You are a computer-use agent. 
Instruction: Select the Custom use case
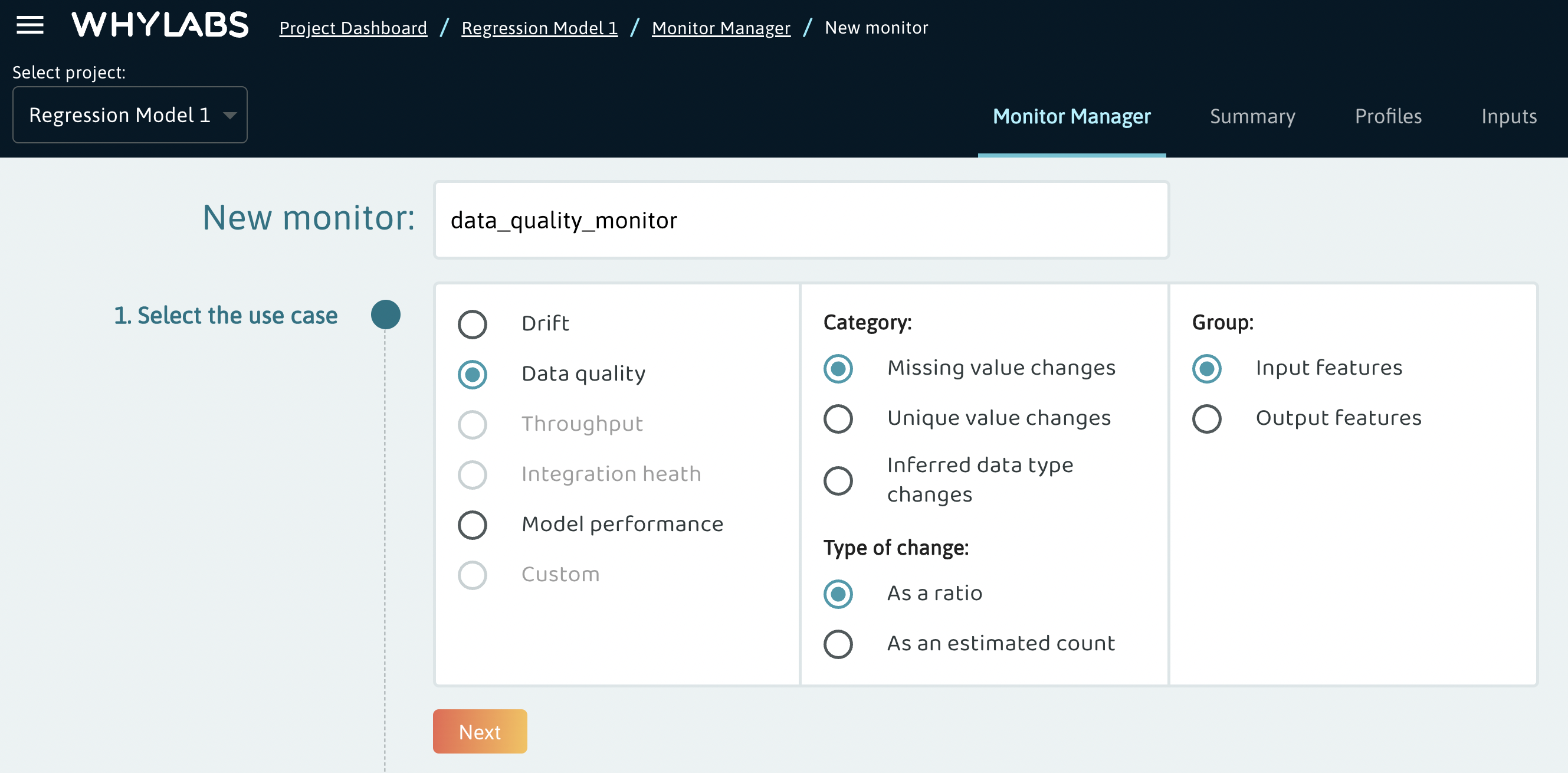[472, 574]
